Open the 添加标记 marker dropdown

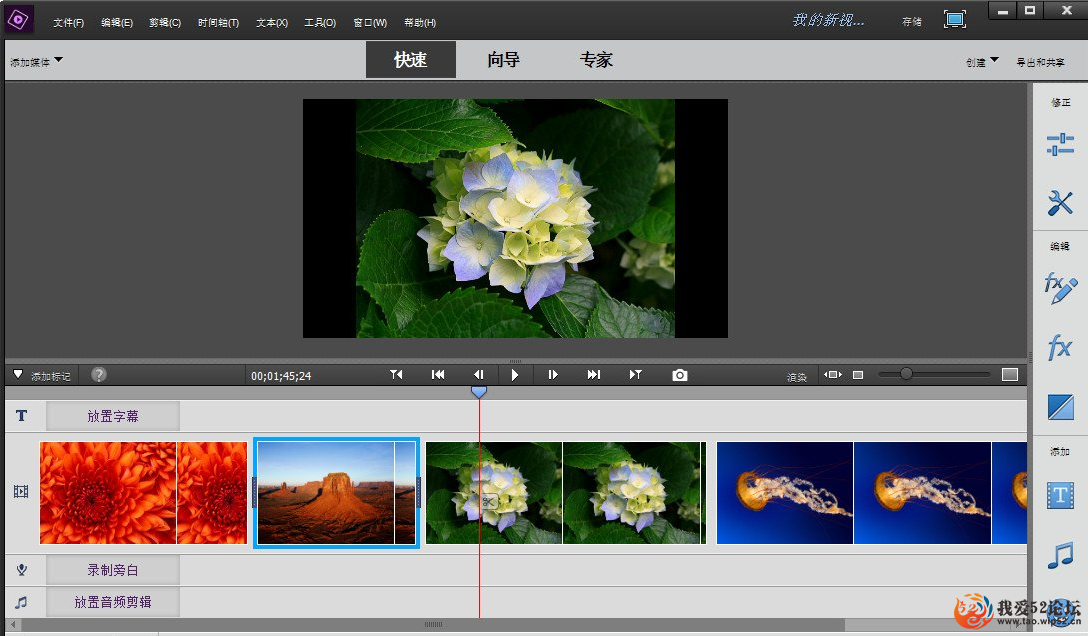[x=42, y=375]
